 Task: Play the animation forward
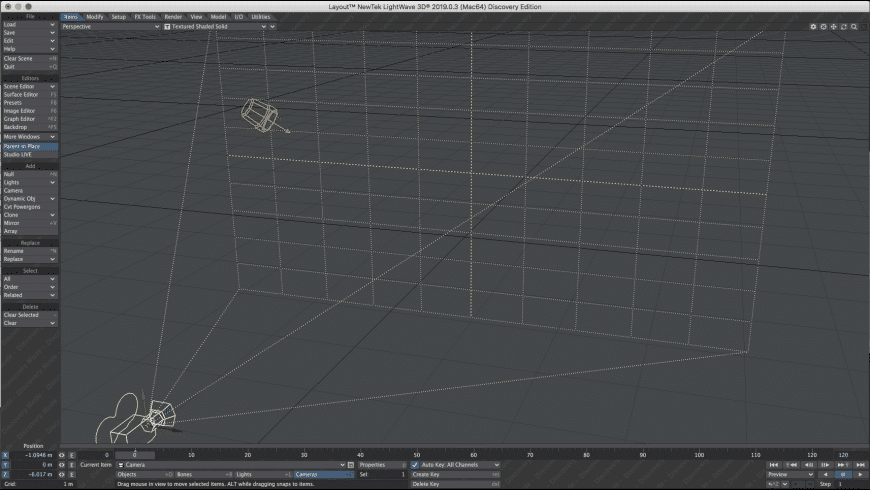[x=859, y=474]
